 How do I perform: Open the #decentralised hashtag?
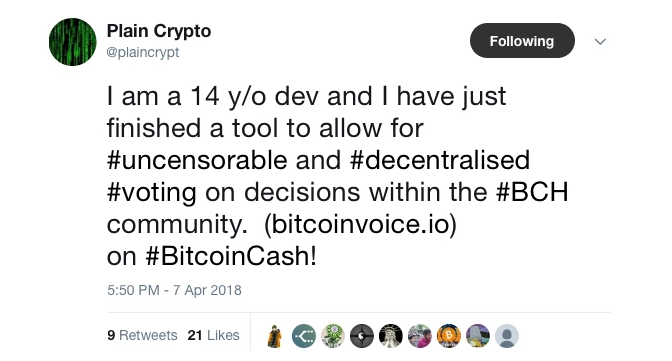coord(440,160)
